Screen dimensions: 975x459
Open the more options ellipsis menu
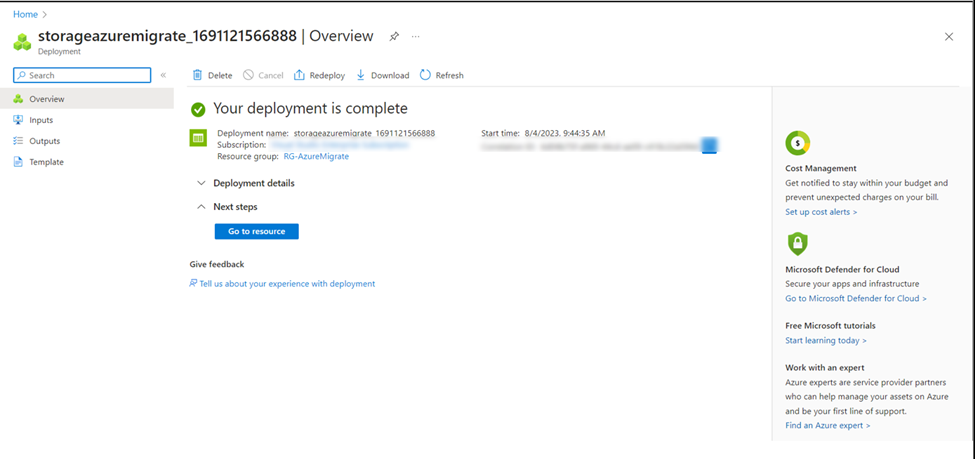coord(415,37)
